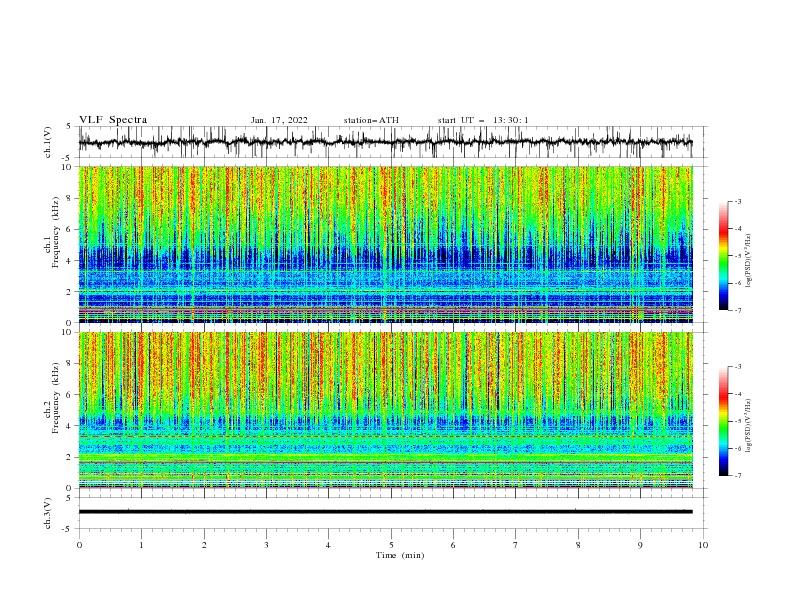Click the "Time (min)" axis label
This screenshot has height=612, width=792.
pos(400,555)
